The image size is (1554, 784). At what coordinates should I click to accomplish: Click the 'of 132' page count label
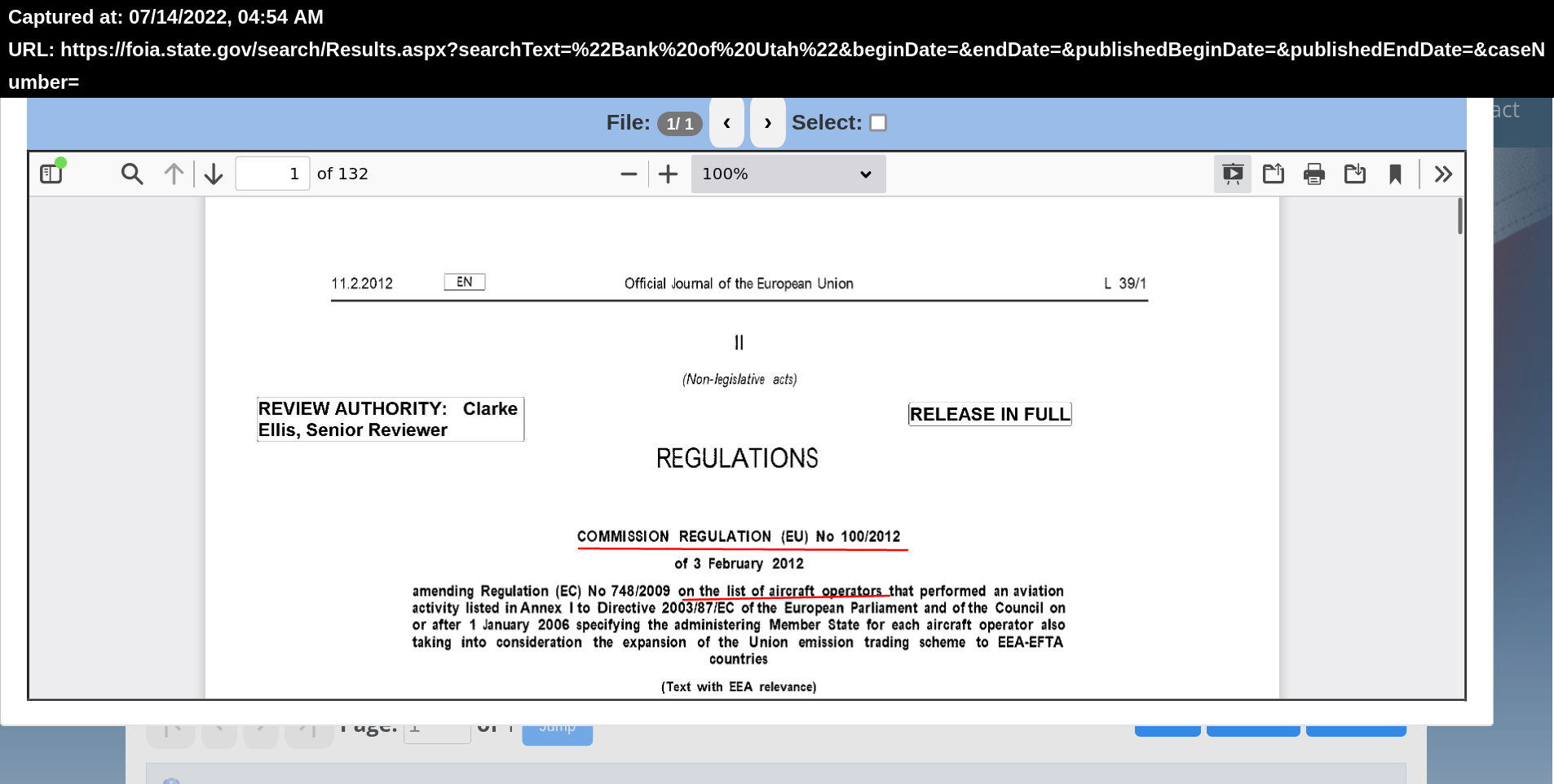coord(342,174)
